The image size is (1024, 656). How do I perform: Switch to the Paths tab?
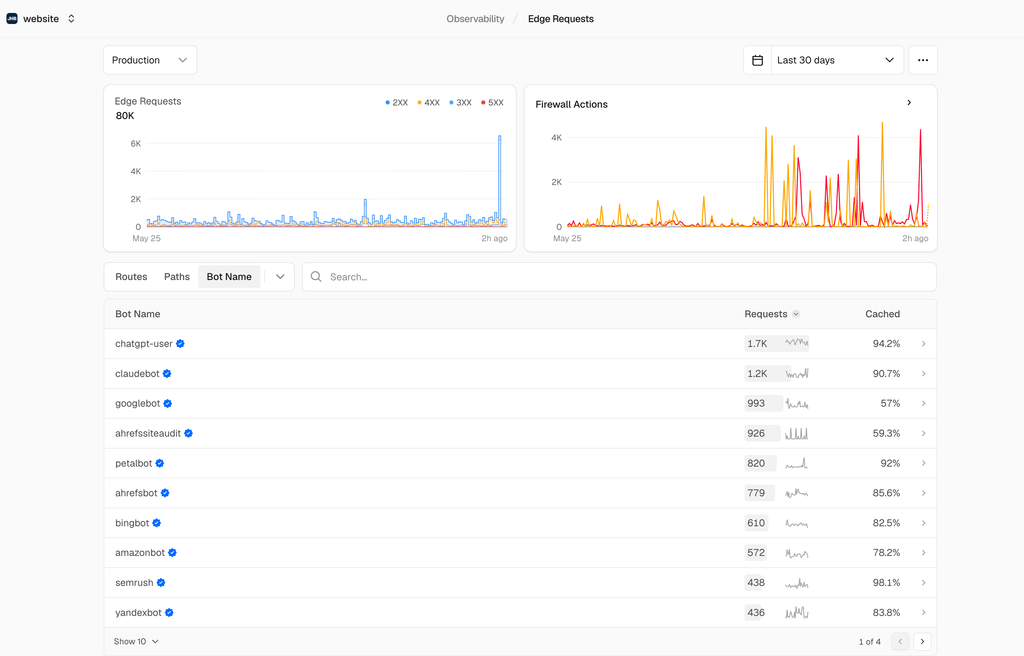177,277
